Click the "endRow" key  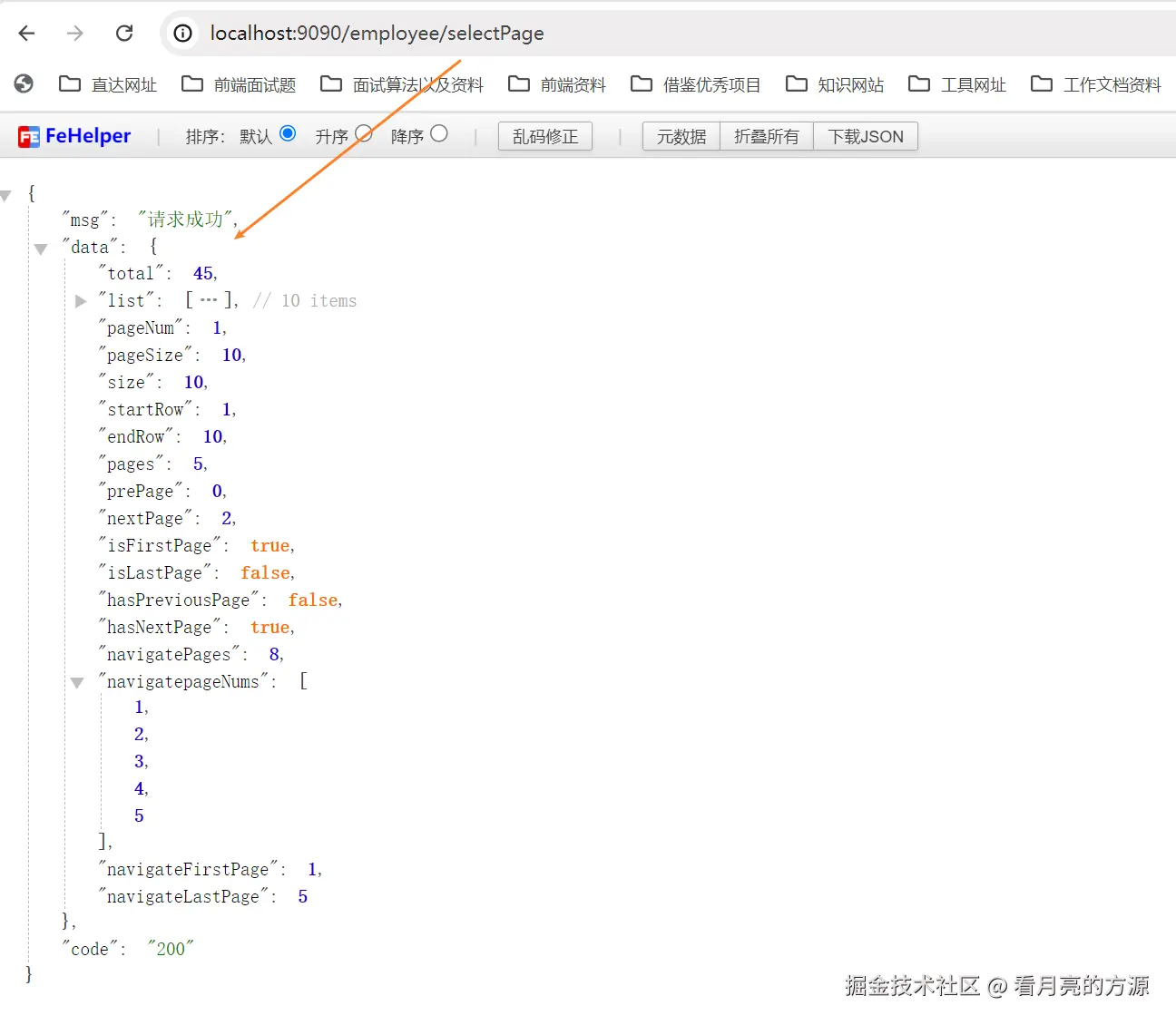coord(136,436)
